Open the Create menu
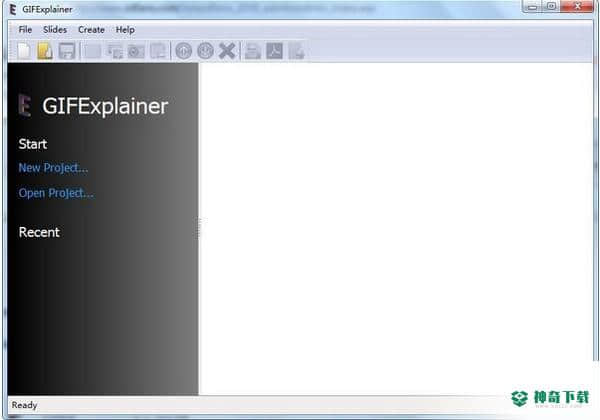 pos(91,29)
